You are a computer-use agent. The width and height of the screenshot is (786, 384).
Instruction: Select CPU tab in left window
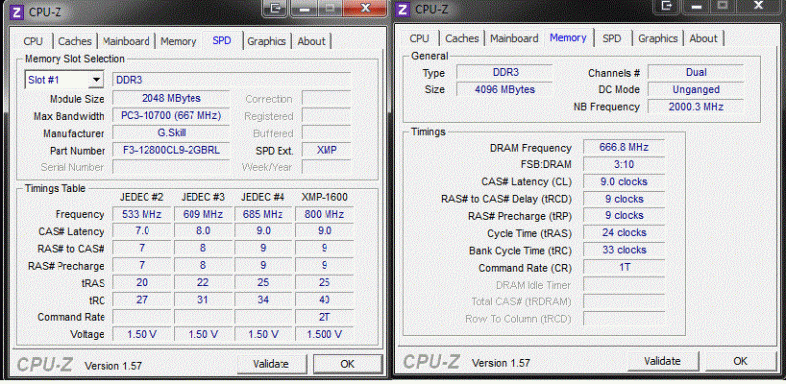[x=34, y=41]
